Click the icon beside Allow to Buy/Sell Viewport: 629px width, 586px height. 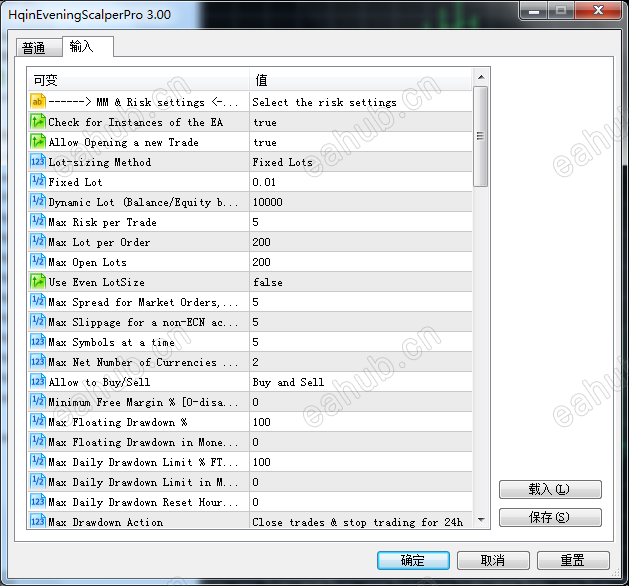[x=38, y=382]
